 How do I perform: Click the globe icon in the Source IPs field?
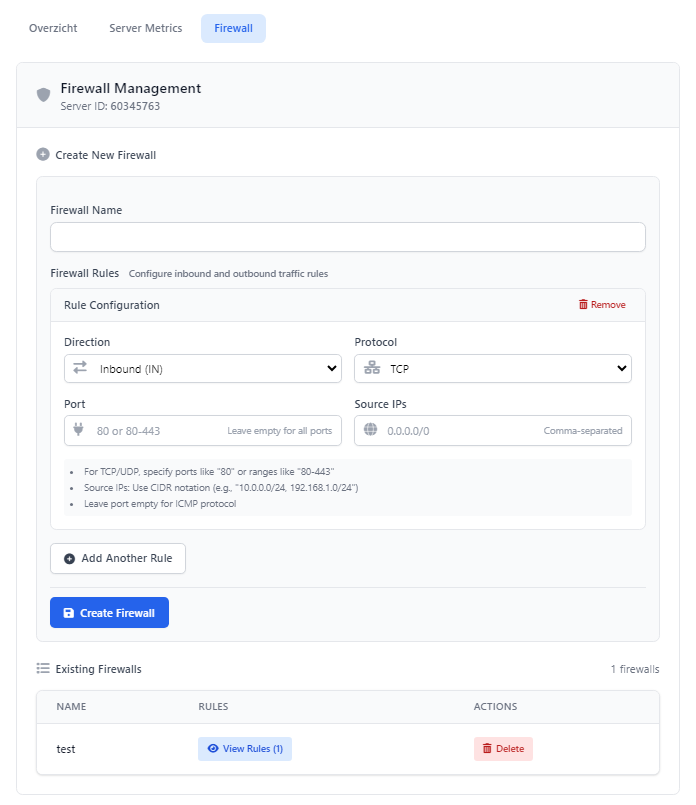pos(371,429)
